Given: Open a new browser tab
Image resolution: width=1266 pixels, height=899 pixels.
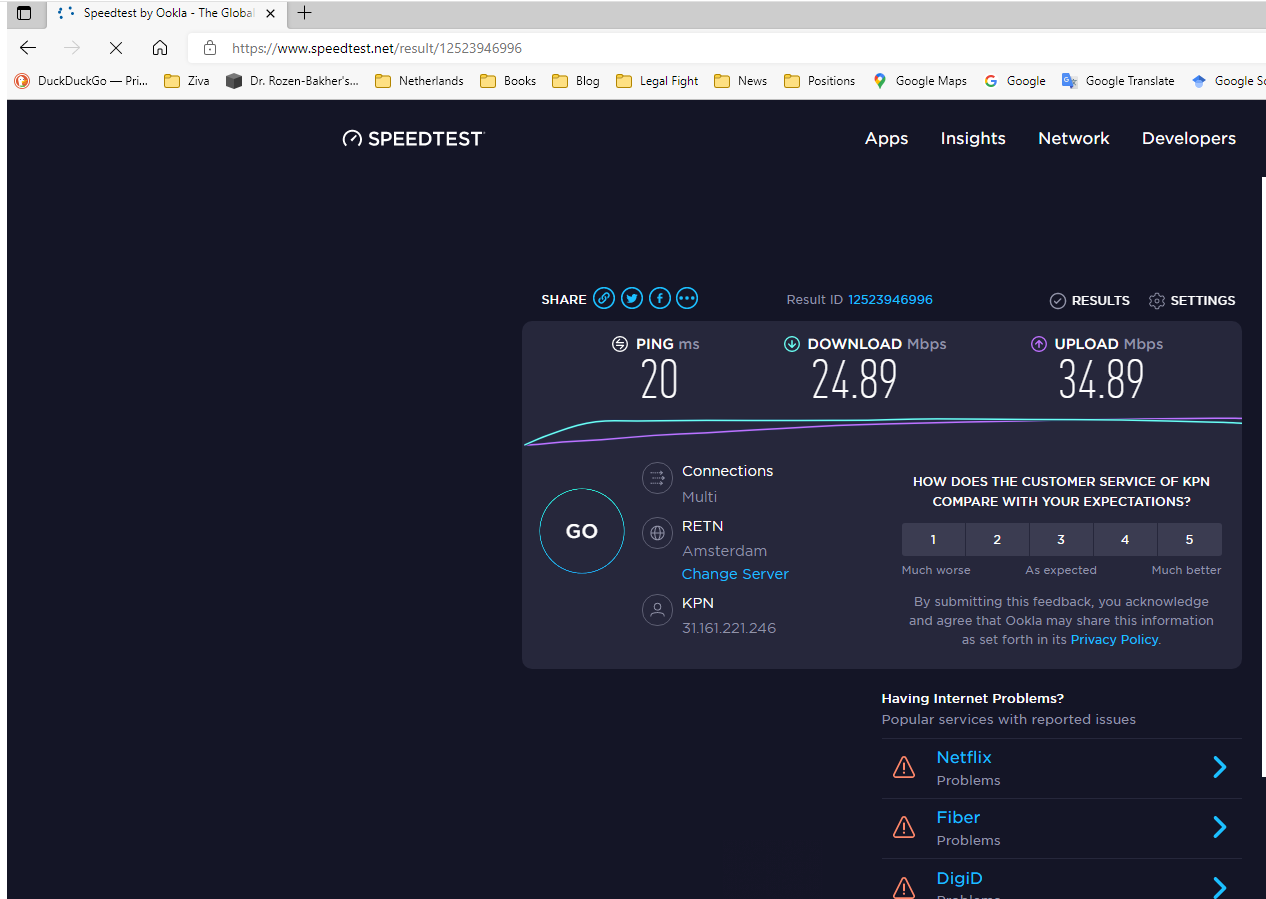Looking at the screenshot, I should pos(305,13).
